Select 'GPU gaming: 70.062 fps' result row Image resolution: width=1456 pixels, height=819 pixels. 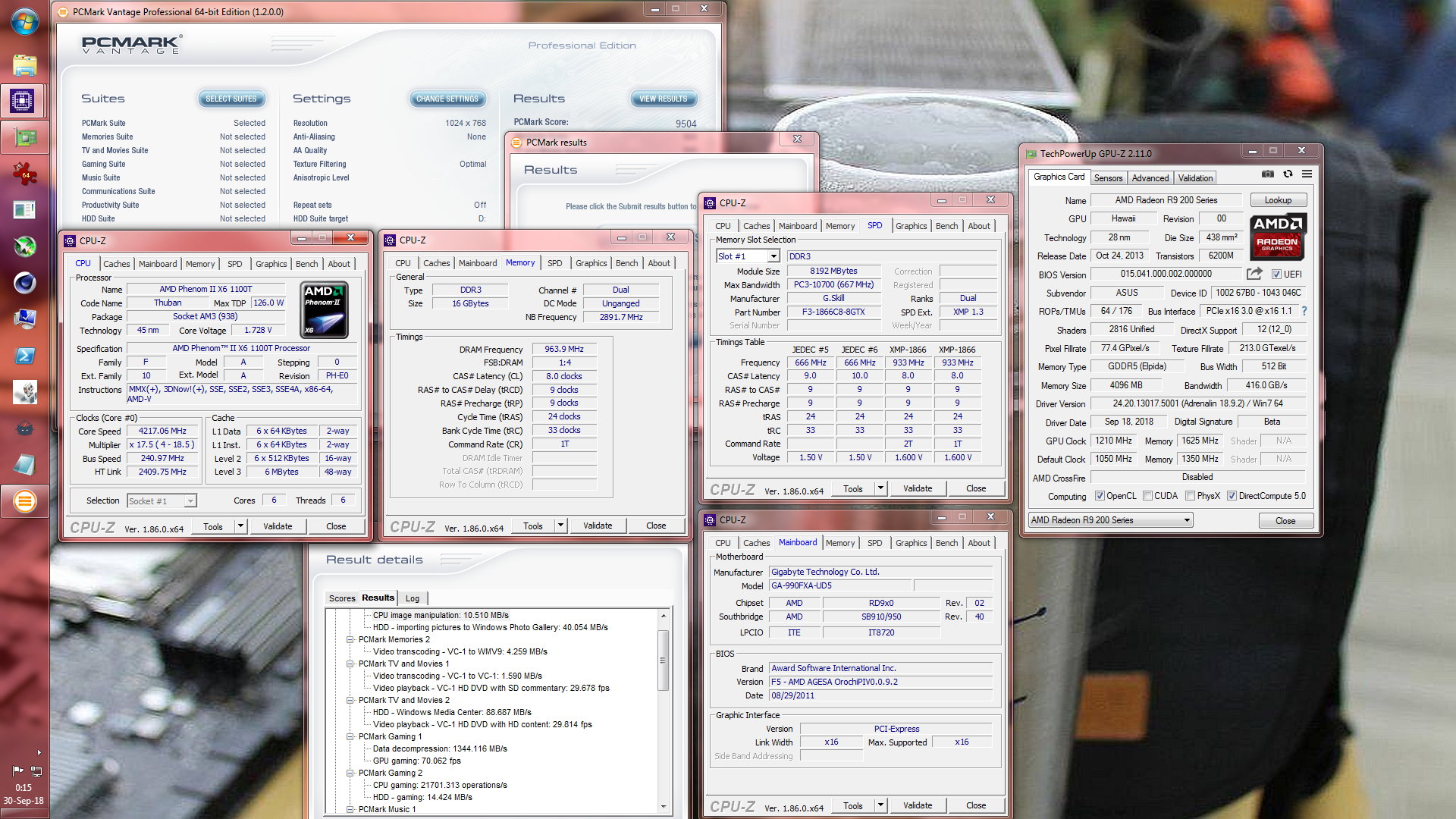click(416, 761)
